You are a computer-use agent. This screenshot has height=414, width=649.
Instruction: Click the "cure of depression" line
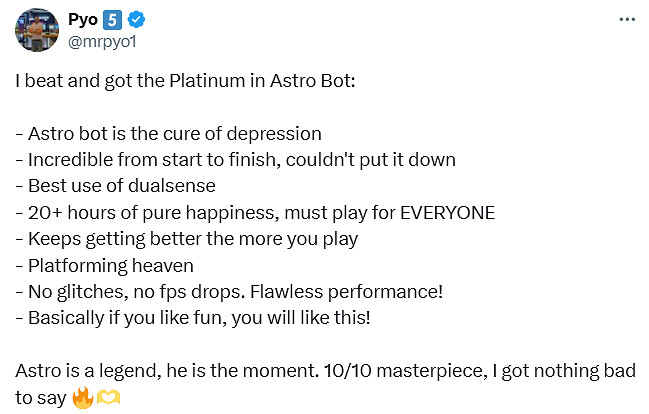point(168,134)
